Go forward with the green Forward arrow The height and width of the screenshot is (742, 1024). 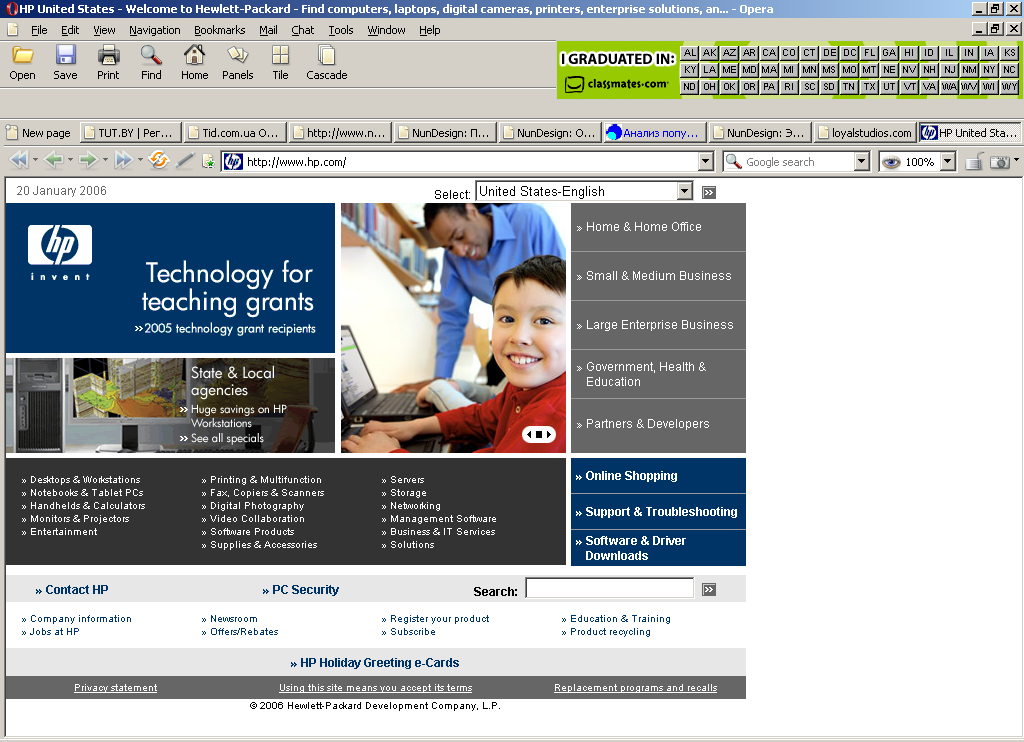click(89, 159)
